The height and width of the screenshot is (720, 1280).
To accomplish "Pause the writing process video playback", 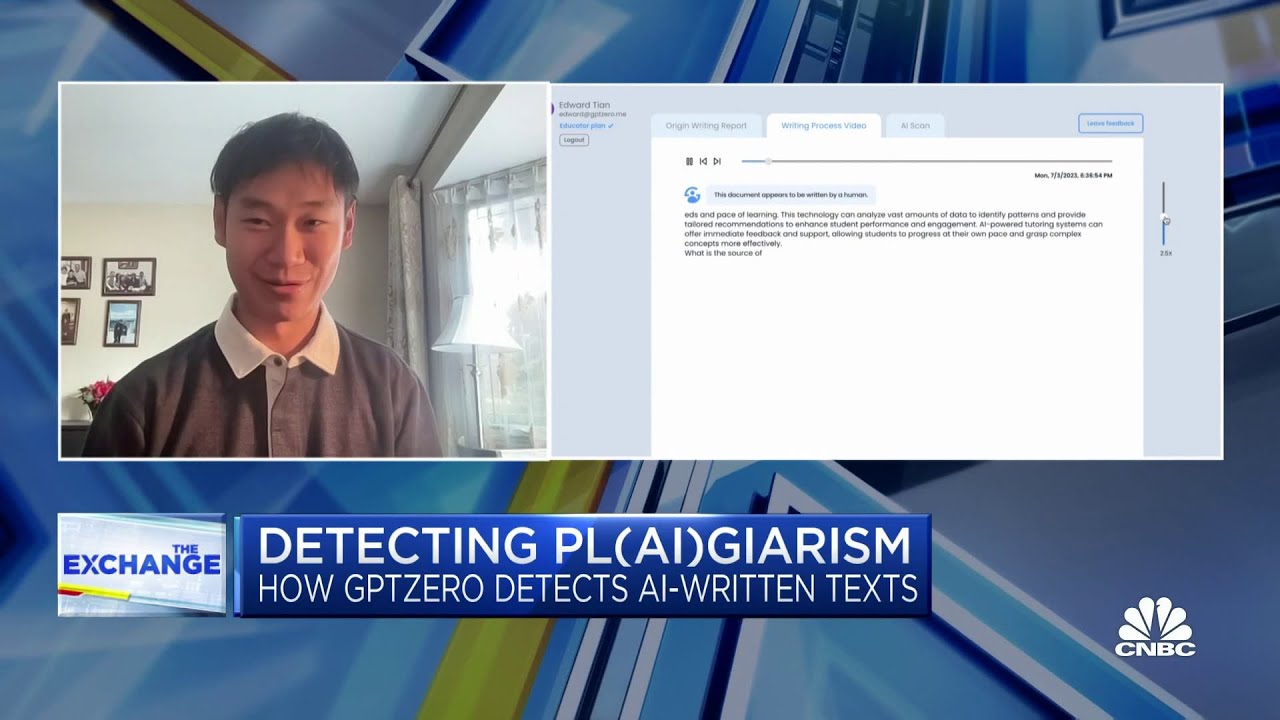I will 689,161.
